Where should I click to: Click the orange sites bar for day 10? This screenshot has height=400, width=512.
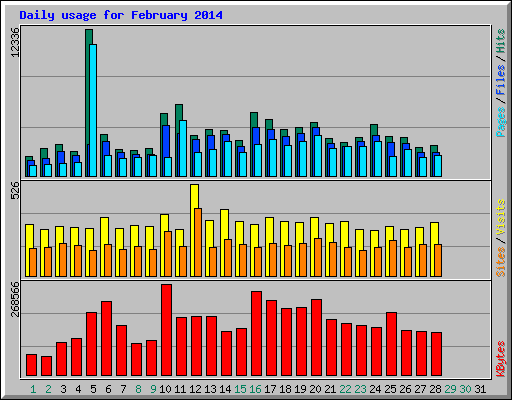[x=168, y=254]
